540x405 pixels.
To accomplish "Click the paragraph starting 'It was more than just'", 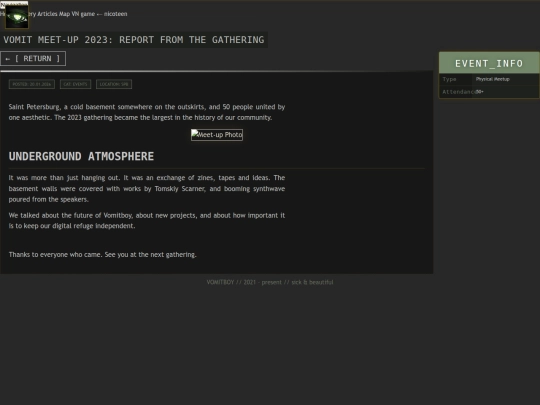I will (147, 188).
